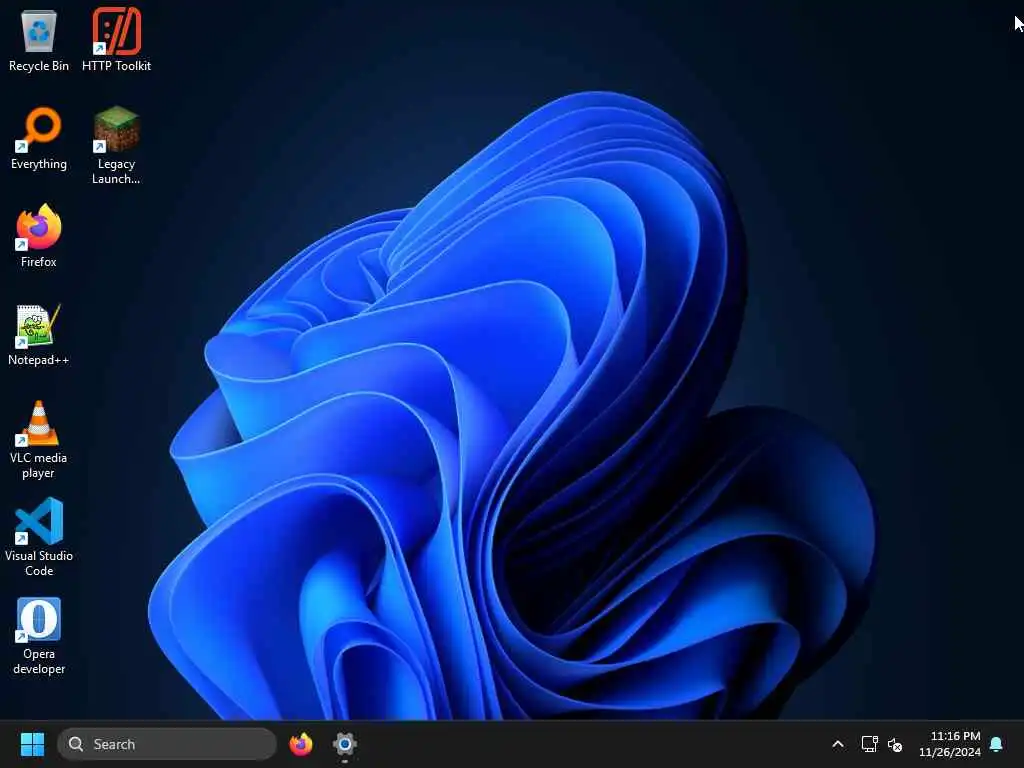Select the Legacy Launcher desktop shortcut
Image resolution: width=1024 pixels, height=768 pixels.
(116, 145)
